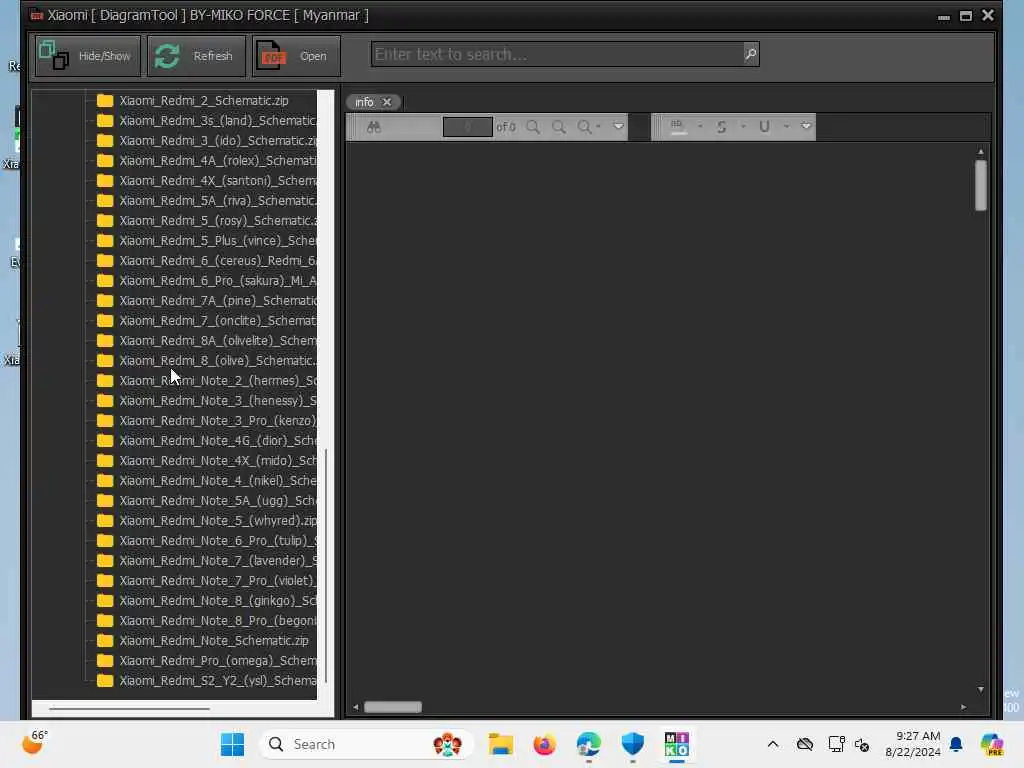Focus the 'Enter text to search' field
The image size is (1024, 768).
[x=557, y=54]
